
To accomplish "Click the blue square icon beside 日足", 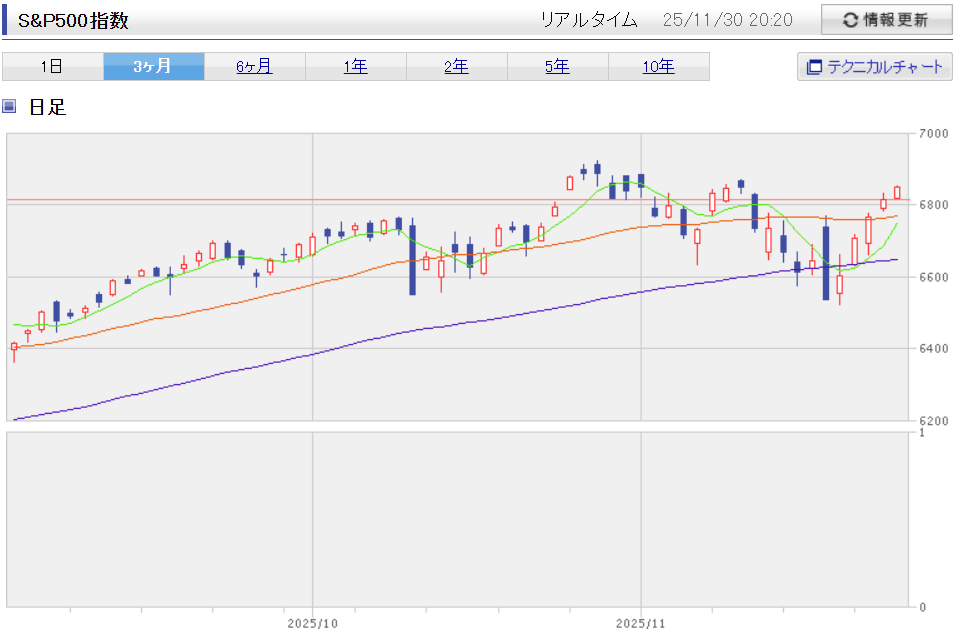I will [10, 106].
